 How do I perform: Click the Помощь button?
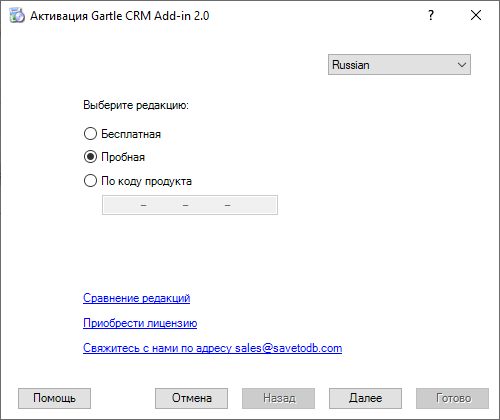pyautogui.click(x=54, y=398)
